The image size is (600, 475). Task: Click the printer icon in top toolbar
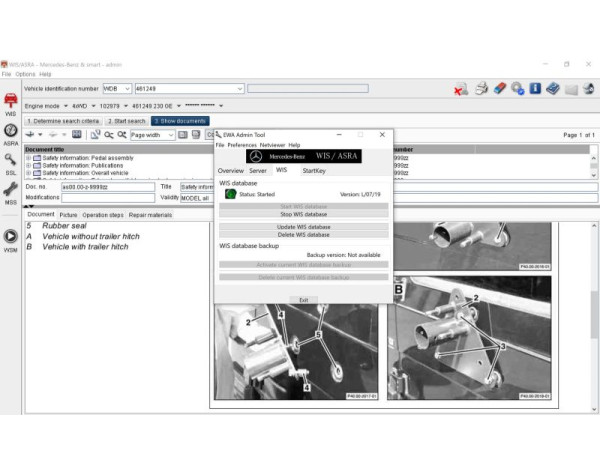[481, 89]
